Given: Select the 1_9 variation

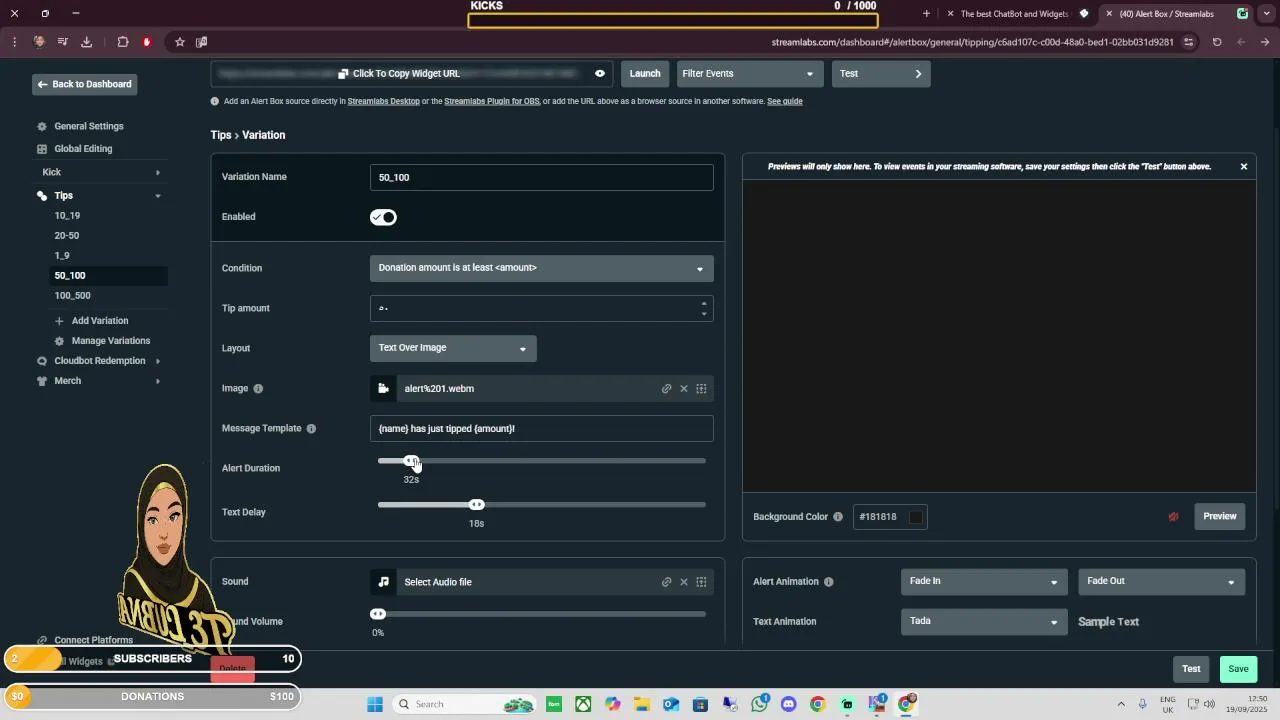Looking at the screenshot, I should click(x=62, y=256).
